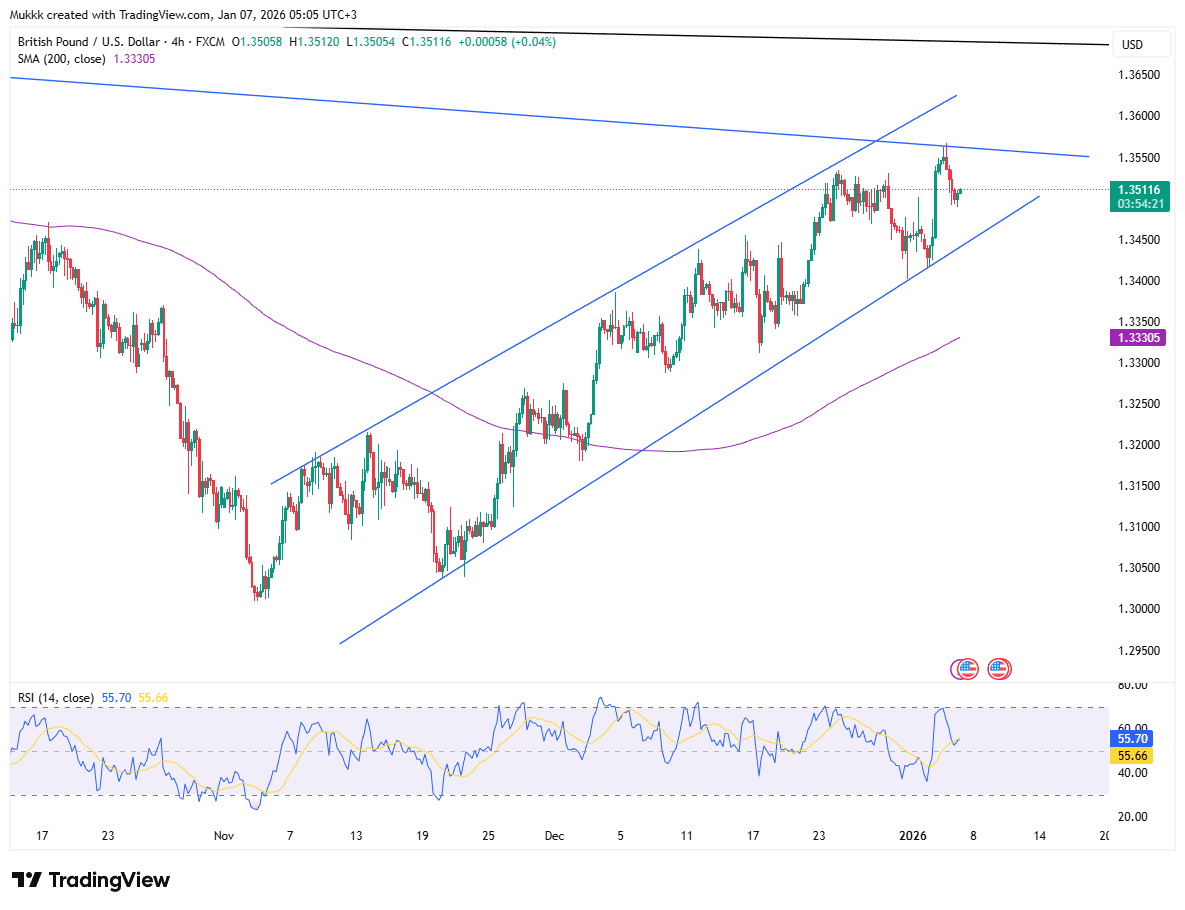Image resolution: width=1185 pixels, height=910 pixels.
Task: Click the 2026 label on time axis
Action: point(914,835)
